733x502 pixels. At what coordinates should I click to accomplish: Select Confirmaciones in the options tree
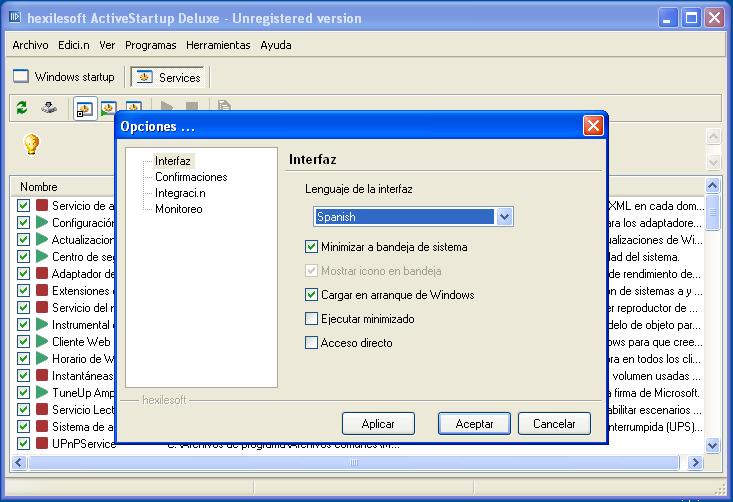(191, 177)
